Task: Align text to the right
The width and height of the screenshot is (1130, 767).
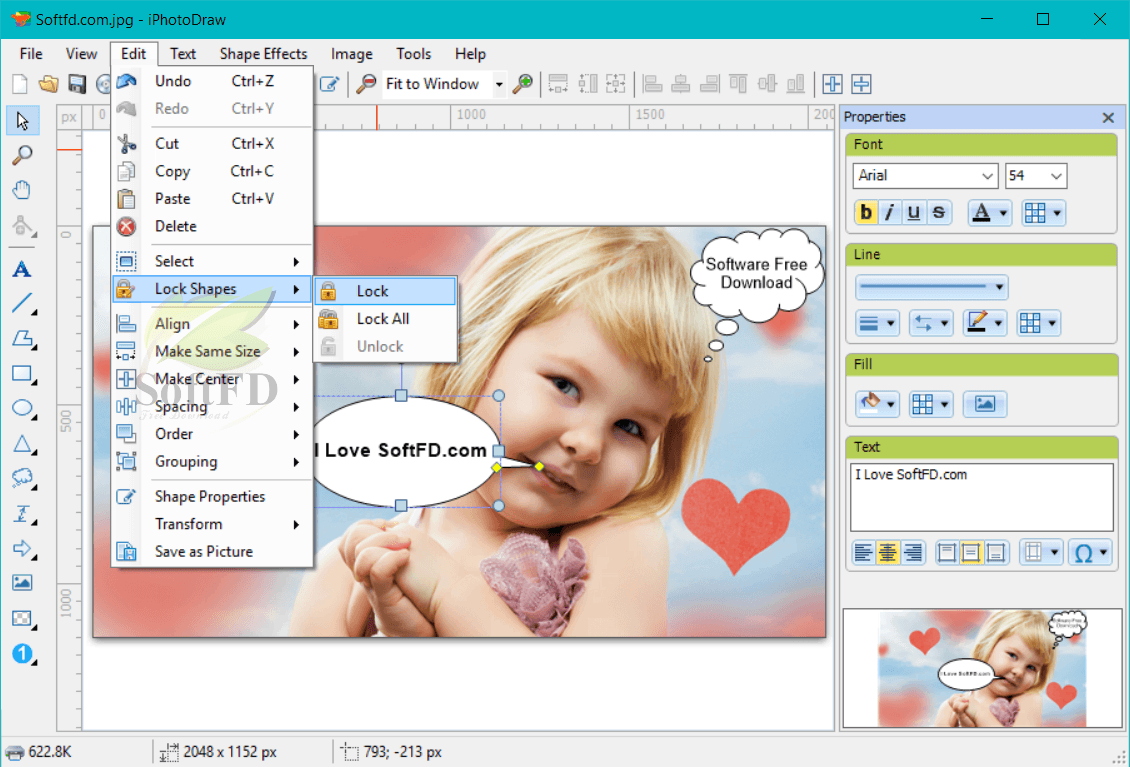Action: click(x=912, y=553)
